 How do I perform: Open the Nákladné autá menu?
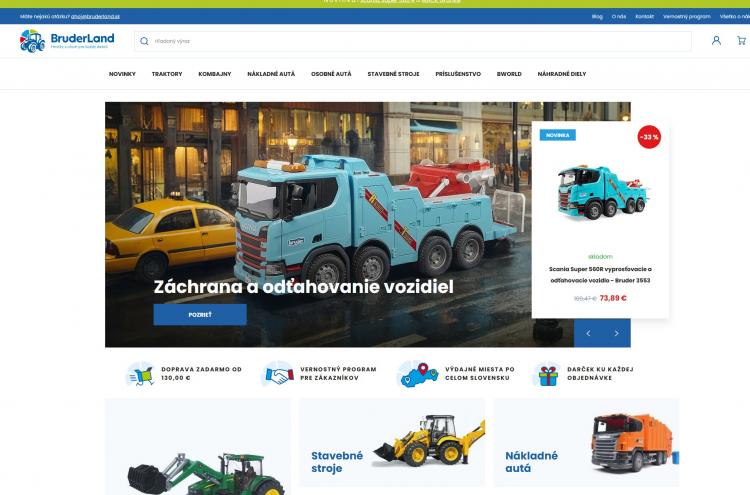coord(271,74)
